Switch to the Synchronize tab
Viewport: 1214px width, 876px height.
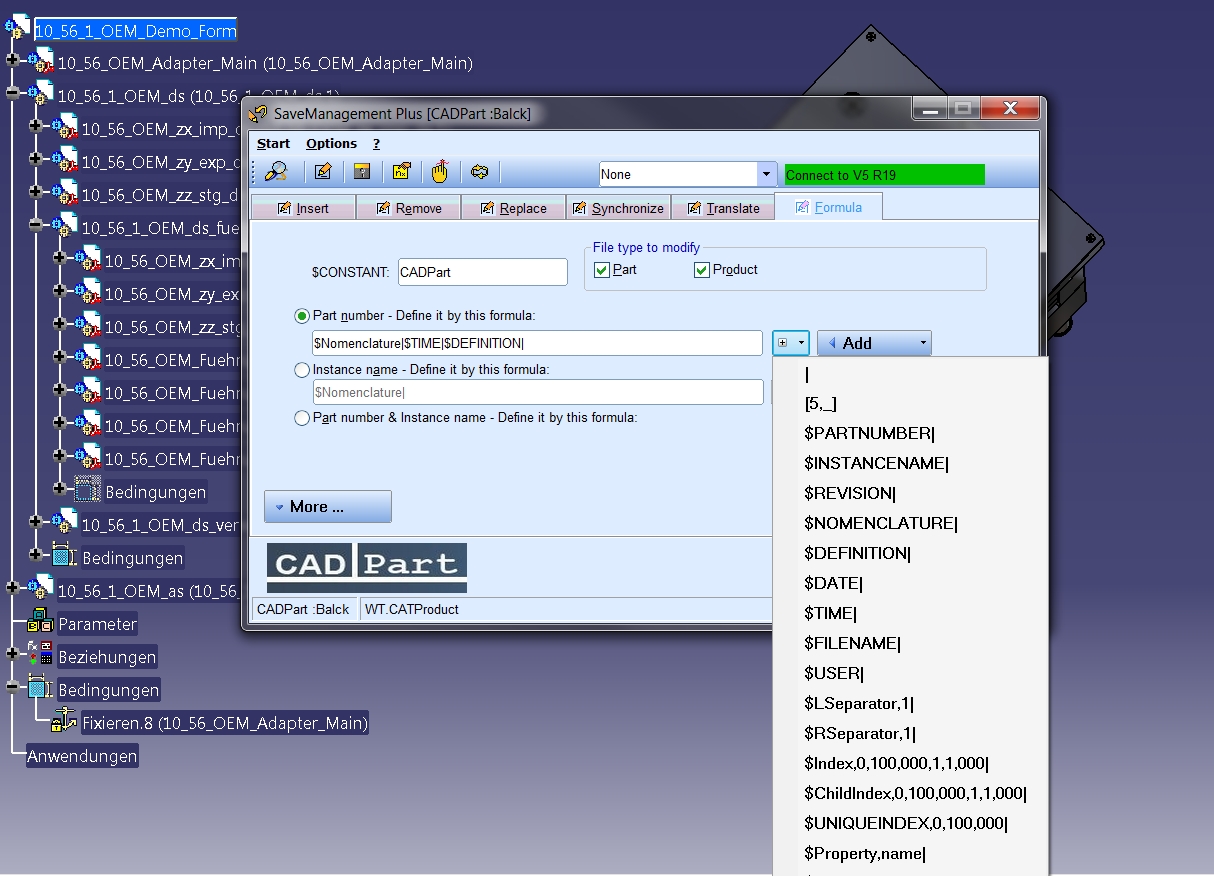coord(618,208)
